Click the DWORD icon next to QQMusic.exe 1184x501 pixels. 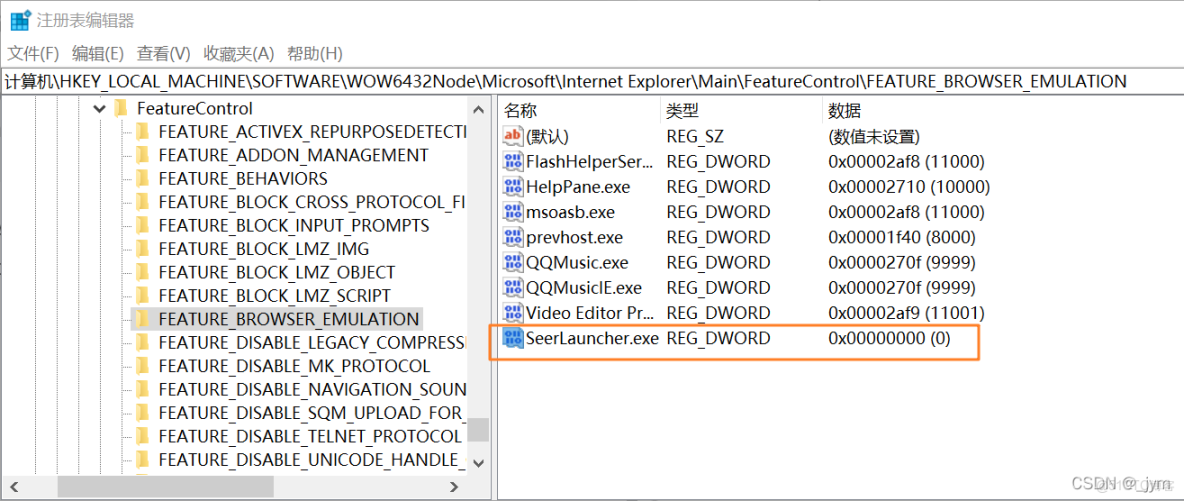[513, 263]
